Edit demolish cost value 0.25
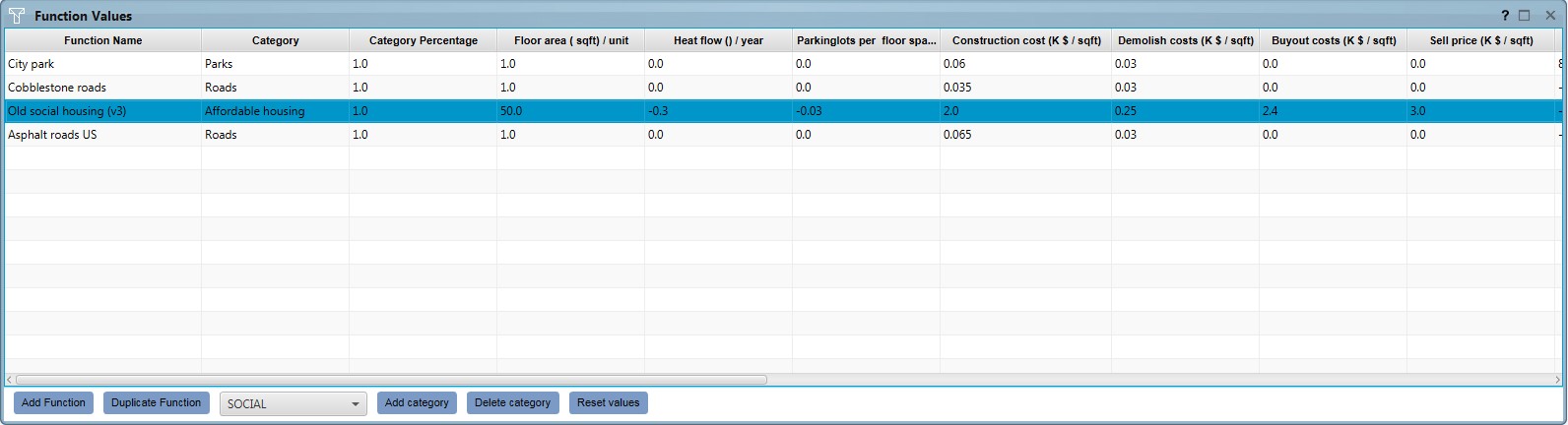This screenshot has width=1568, height=425. pos(1186,111)
